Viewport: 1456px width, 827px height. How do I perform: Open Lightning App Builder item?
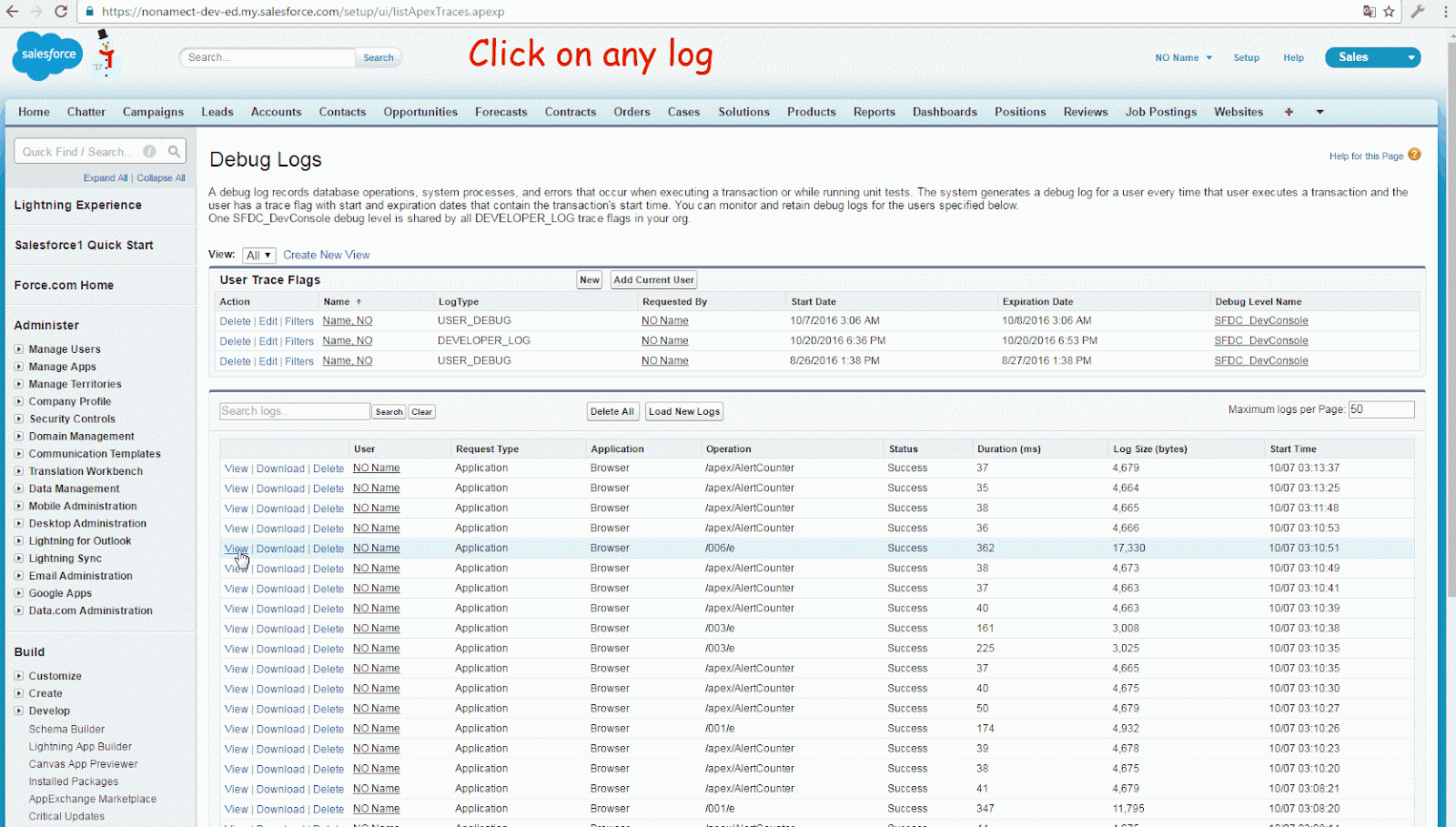[80, 746]
